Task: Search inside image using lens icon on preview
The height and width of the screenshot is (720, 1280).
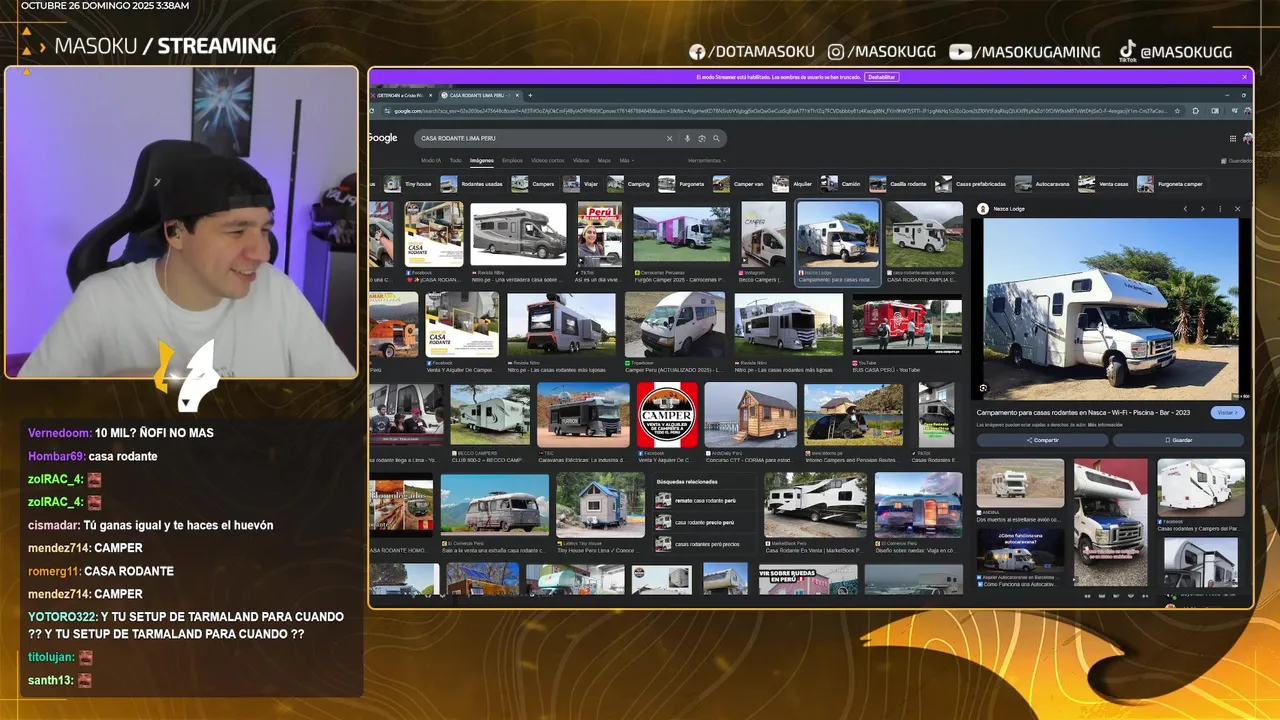Action: click(x=983, y=388)
